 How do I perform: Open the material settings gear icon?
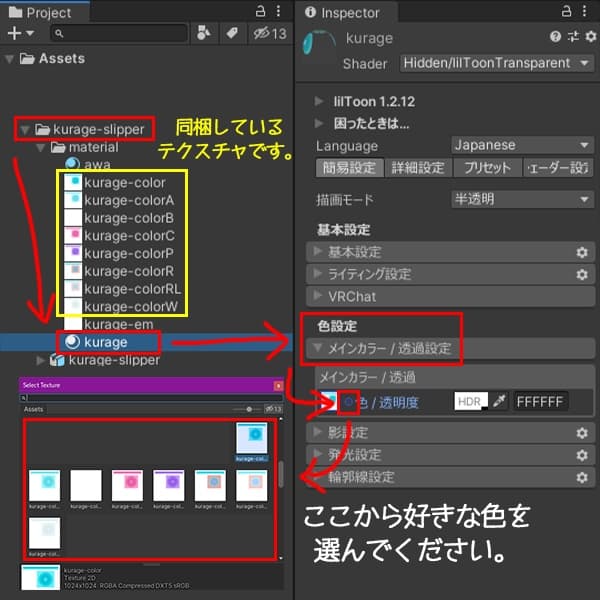coord(591,37)
